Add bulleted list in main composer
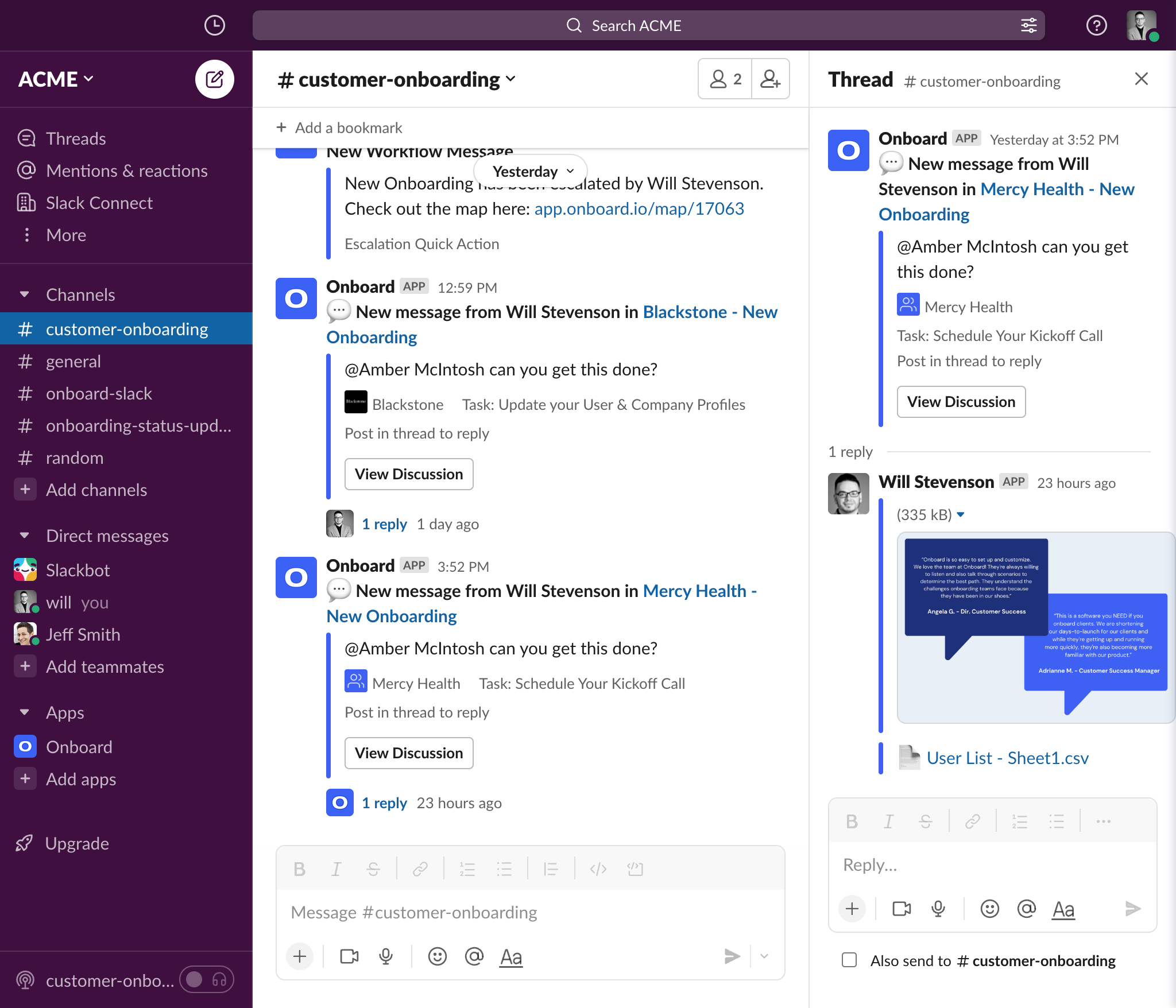This screenshot has height=1008, width=1176. click(504, 869)
